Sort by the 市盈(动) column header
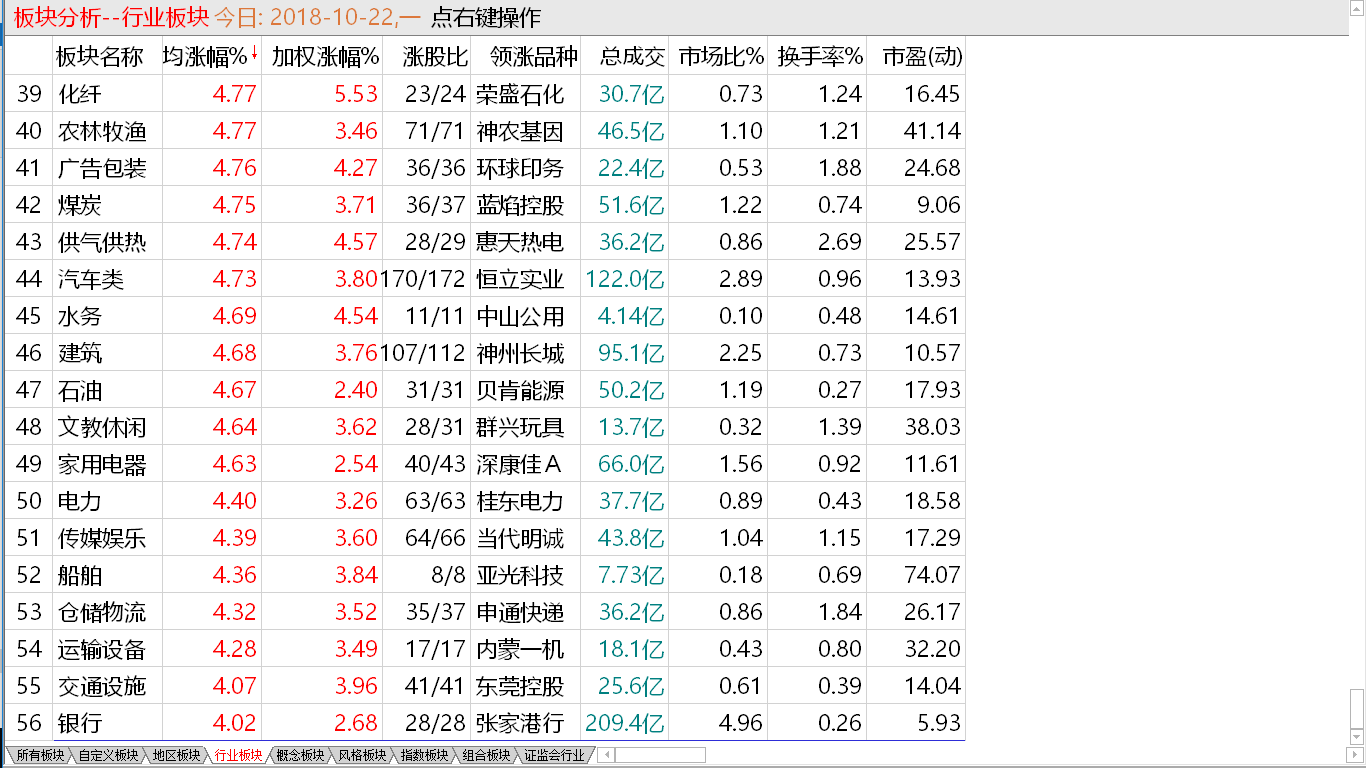The image size is (1366, 768). 922,57
